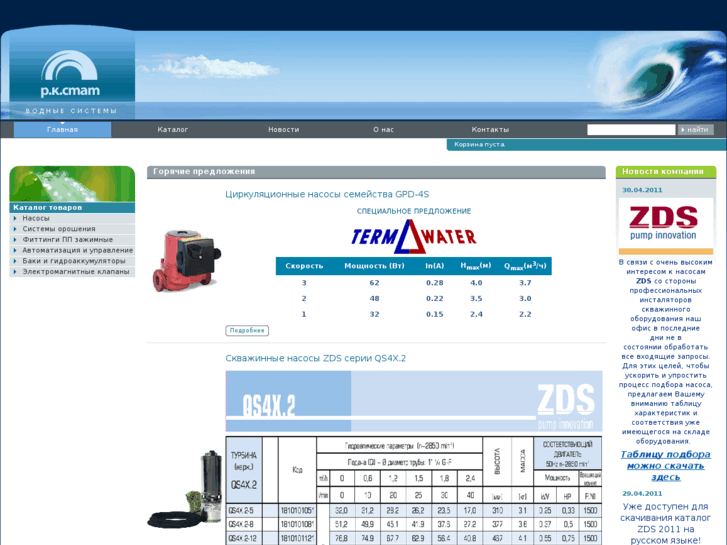The height and width of the screenshot is (545, 727).
Task: Click the 29.04.2011 news date
Action: click(x=642, y=493)
